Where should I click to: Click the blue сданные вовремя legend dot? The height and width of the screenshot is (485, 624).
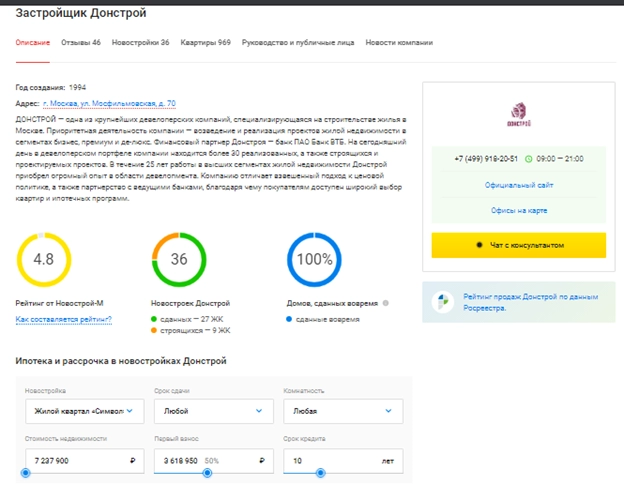289,319
